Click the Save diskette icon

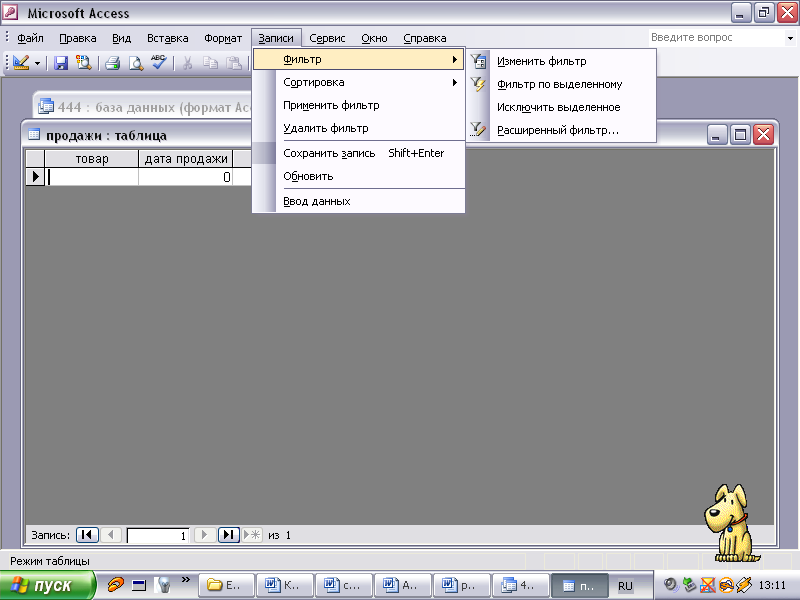click(x=61, y=63)
